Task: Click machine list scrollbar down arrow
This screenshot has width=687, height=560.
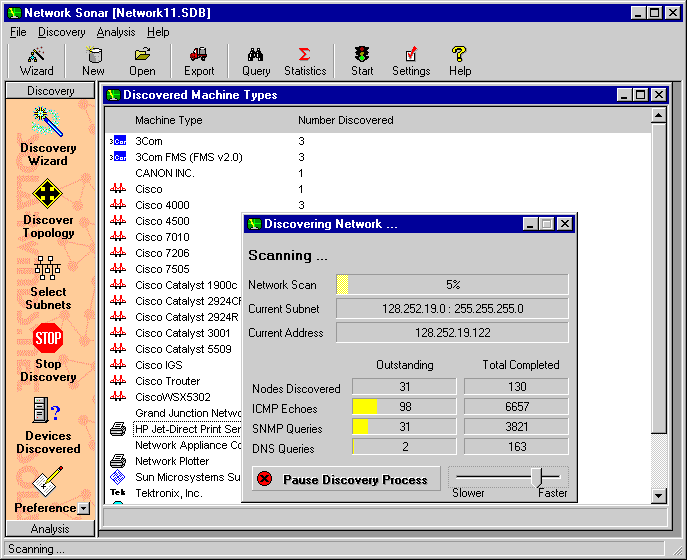Action: pyautogui.click(x=659, y=496)
